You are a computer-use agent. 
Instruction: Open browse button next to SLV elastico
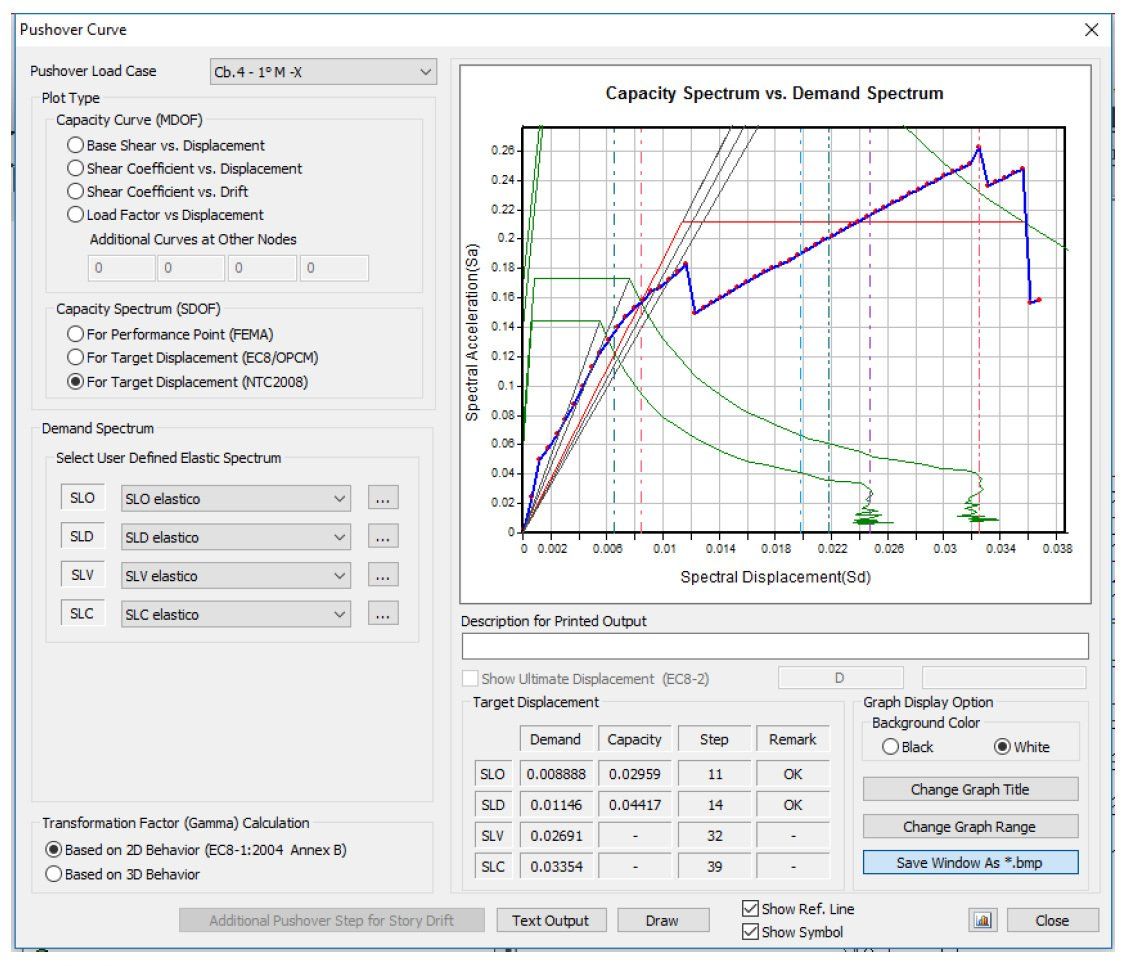click(x=383, y=576)
